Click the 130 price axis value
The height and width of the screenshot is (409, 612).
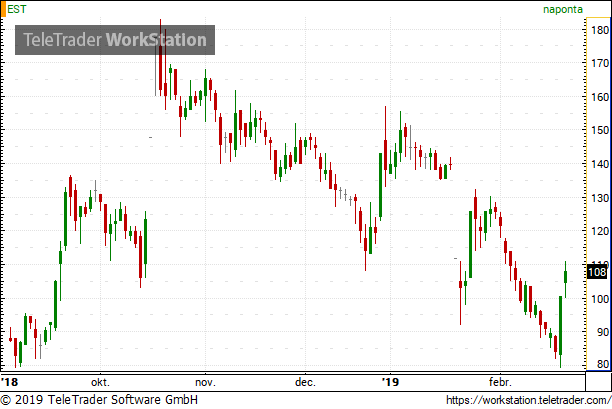click(x=600, y=198)
